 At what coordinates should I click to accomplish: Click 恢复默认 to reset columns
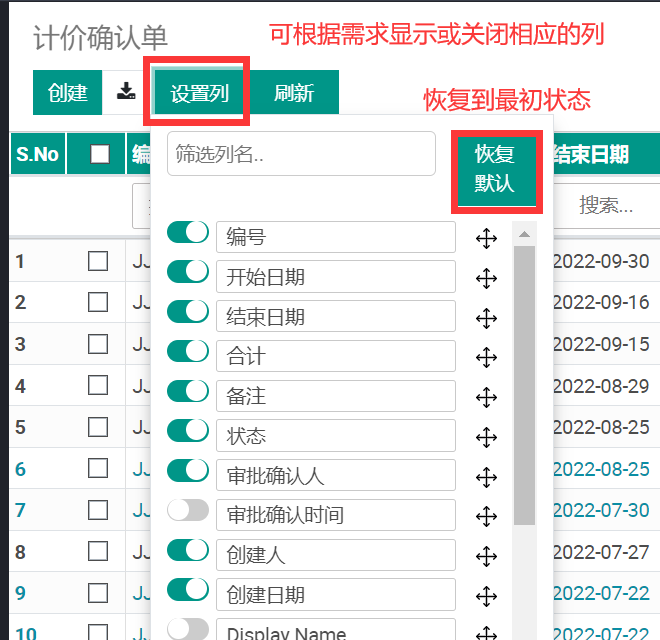coord(495,169)
